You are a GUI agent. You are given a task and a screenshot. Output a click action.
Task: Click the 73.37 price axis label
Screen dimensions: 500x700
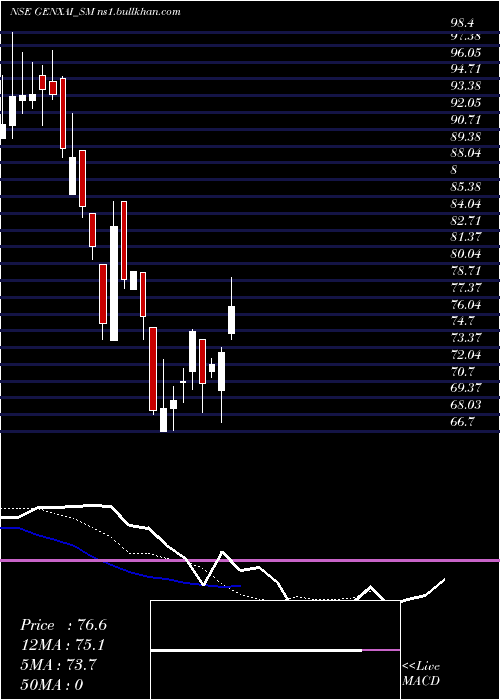click(x=466, y=338)
